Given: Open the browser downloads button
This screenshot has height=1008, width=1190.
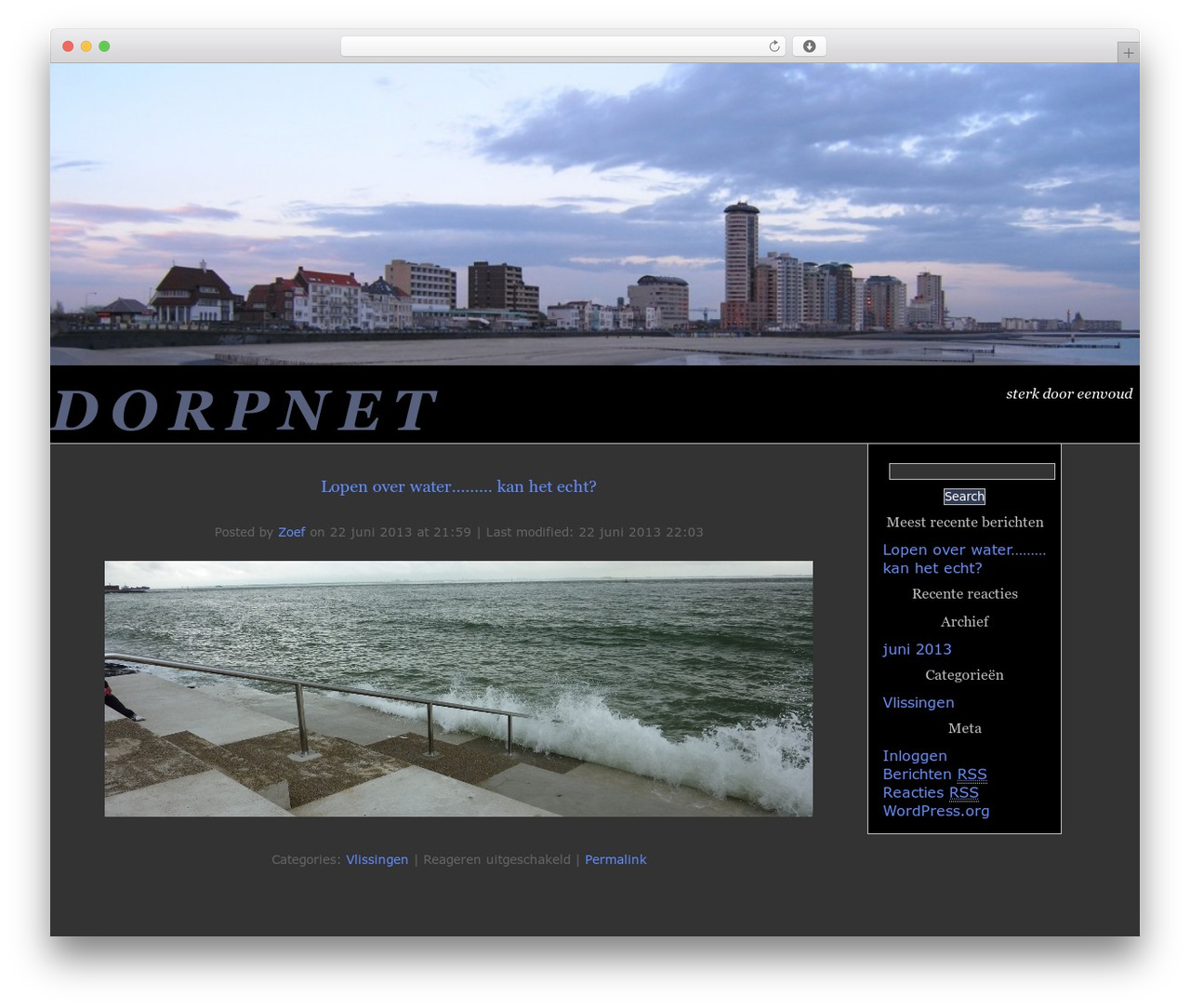Looking at the screenshot, I should (809, 46).
